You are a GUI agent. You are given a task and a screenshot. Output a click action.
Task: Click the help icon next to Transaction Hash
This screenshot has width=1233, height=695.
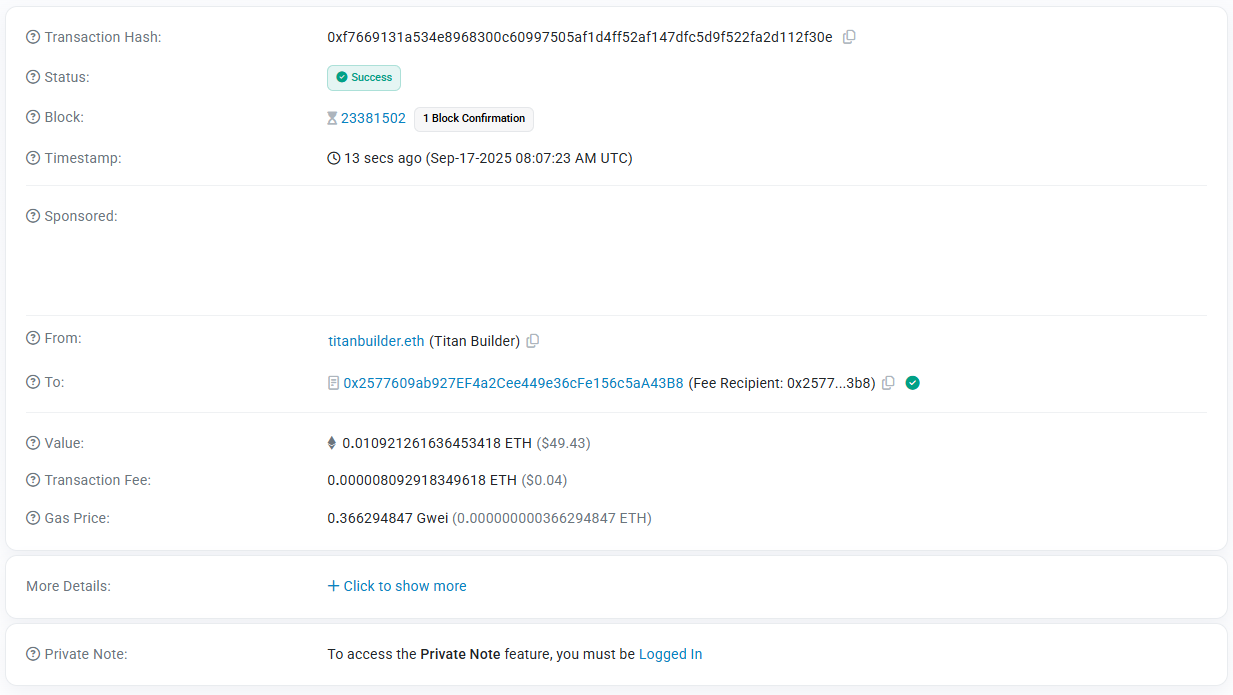pyautogui.click(x=32, y=36)
